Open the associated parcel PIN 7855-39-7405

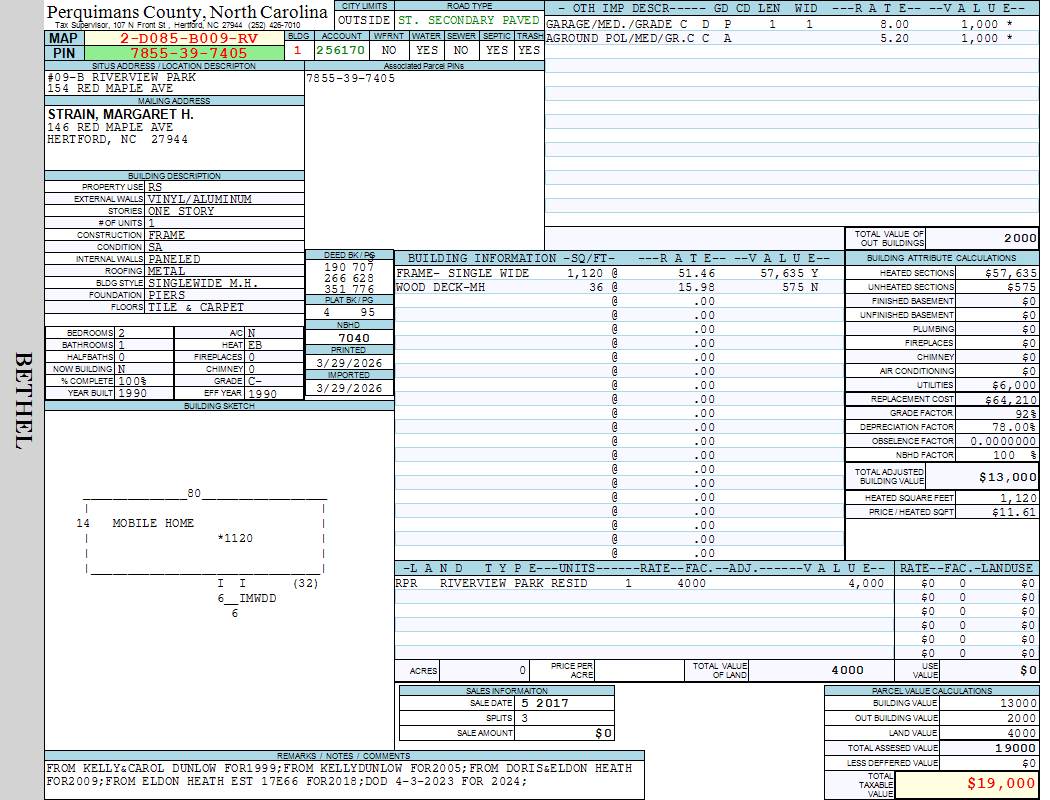click(x=351, y=78)
